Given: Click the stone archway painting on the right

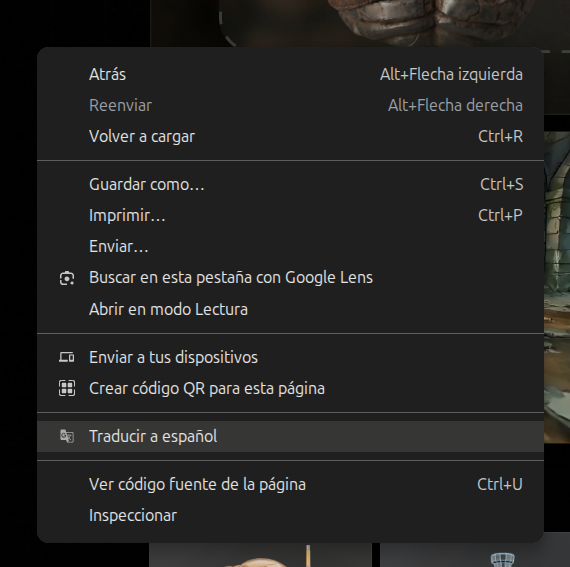Looking at the screenshot, I should click(x=557, y=287).
